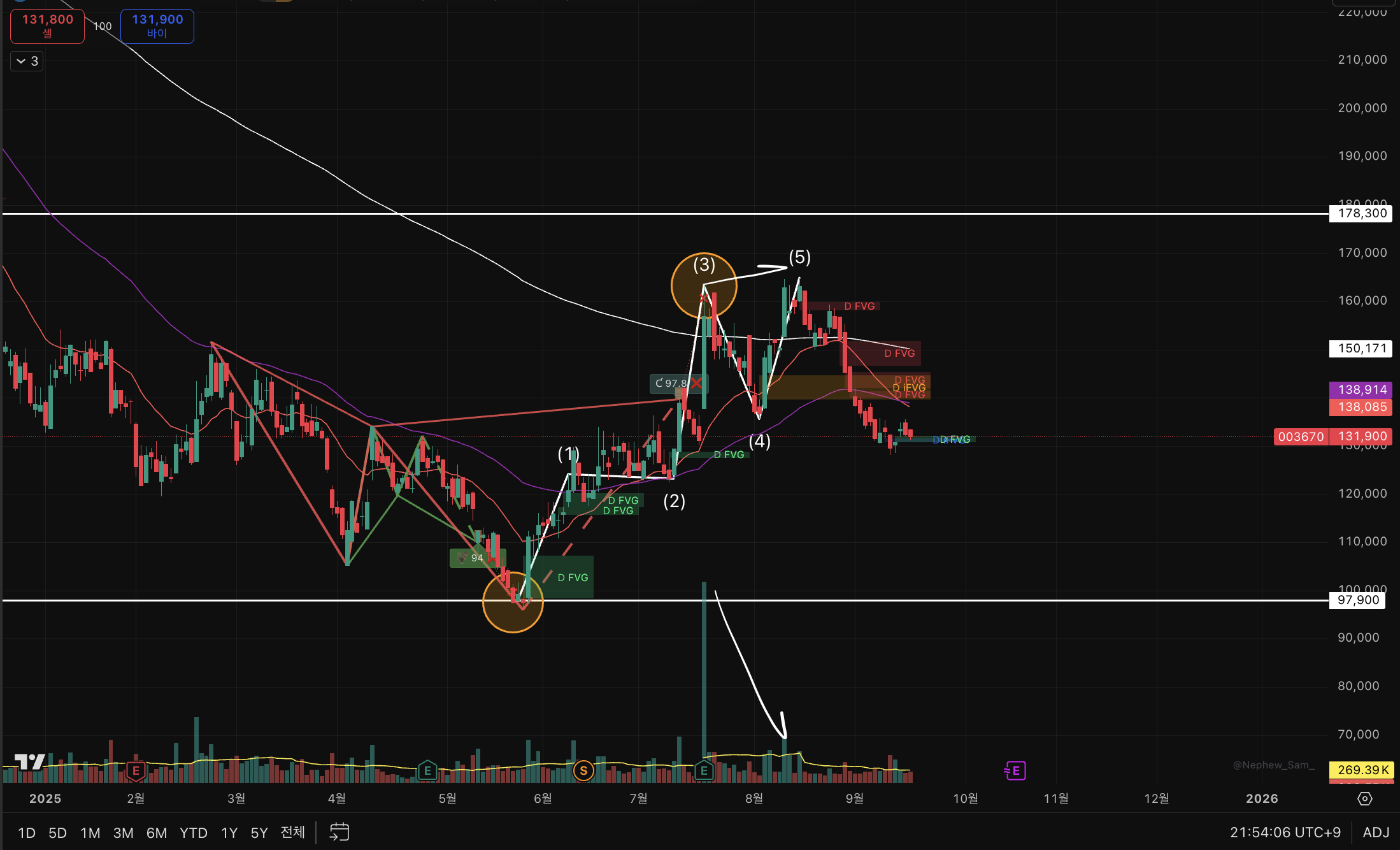Open the date range calendar icon

click(x=339, y=832)
